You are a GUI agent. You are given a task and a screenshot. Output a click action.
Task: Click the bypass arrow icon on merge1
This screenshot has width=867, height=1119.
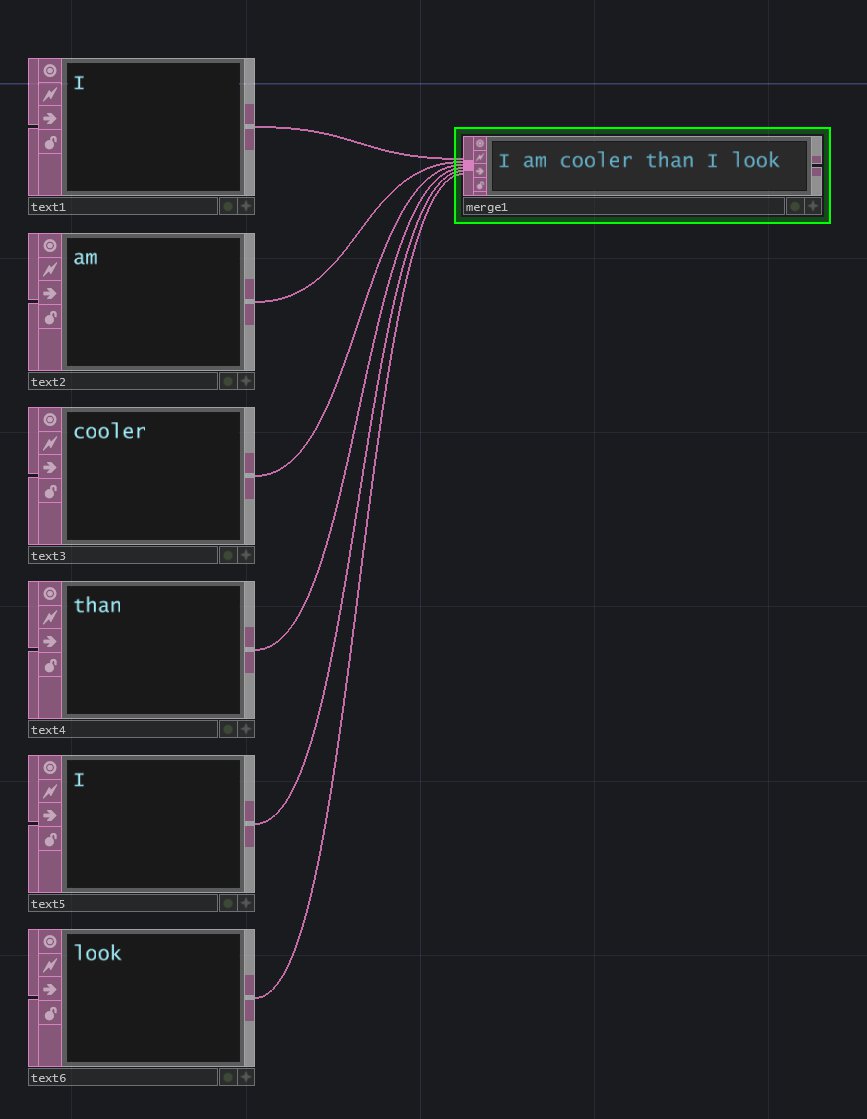coord(480,171)
